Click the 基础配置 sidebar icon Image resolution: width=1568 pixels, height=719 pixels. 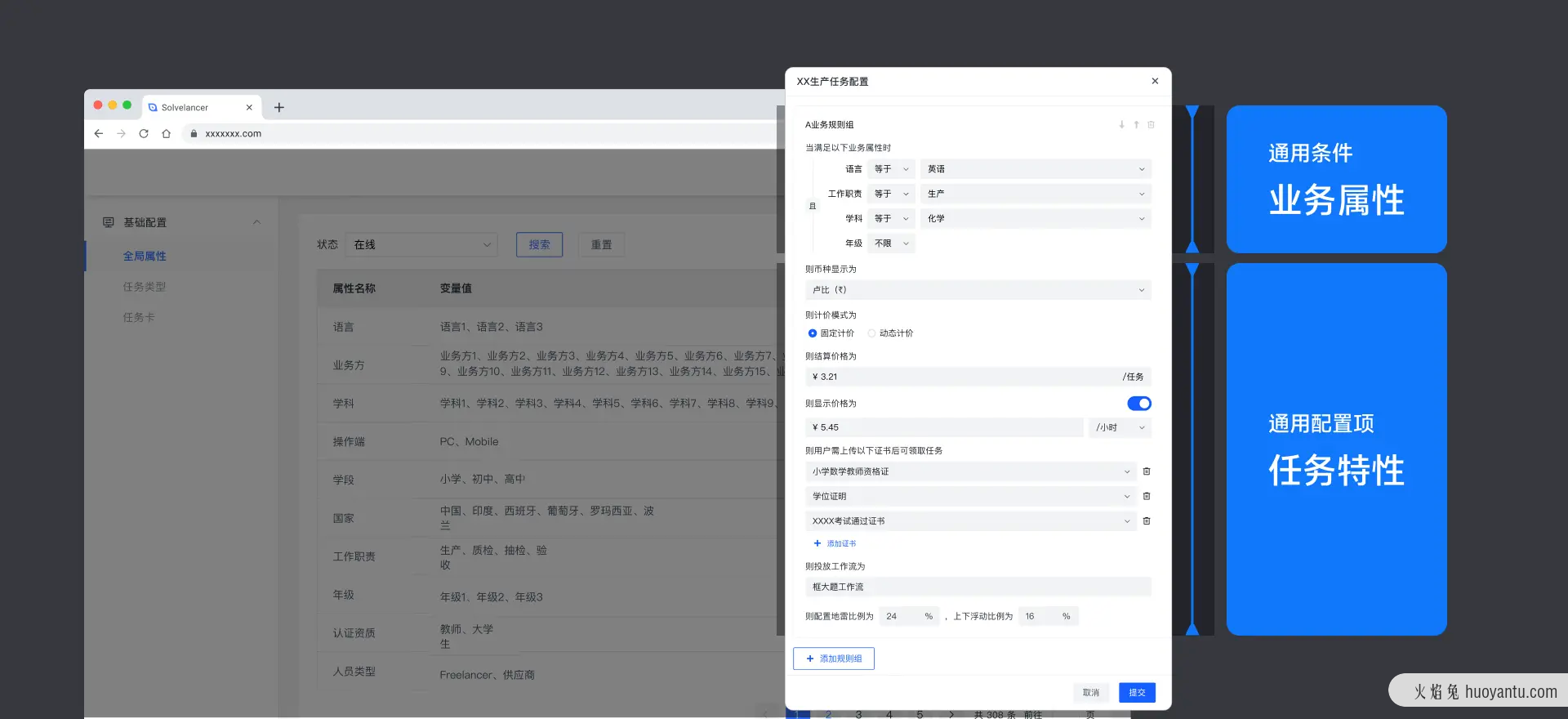(x=109, y=222)
